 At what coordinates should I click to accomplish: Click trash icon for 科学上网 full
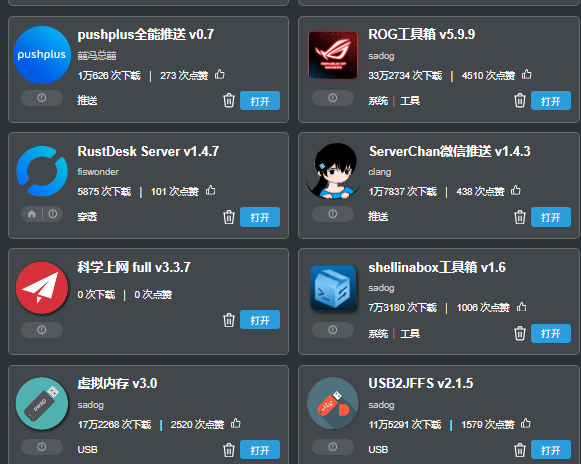pos(229,320)
